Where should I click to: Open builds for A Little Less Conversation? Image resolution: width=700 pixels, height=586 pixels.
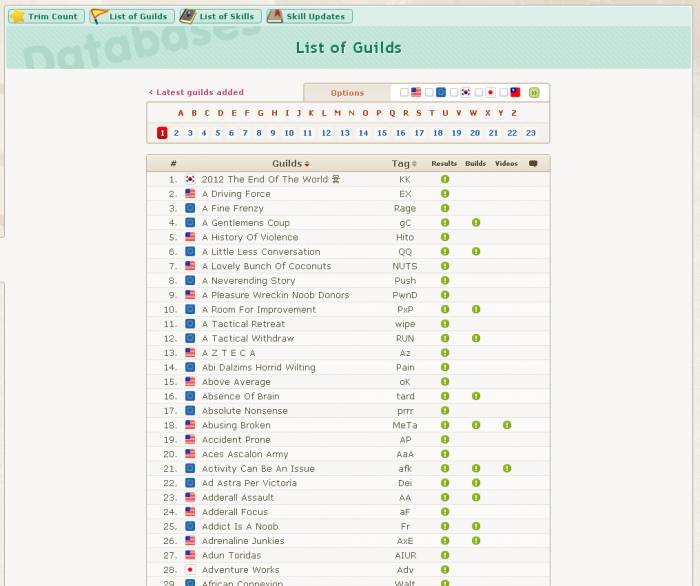476,252
